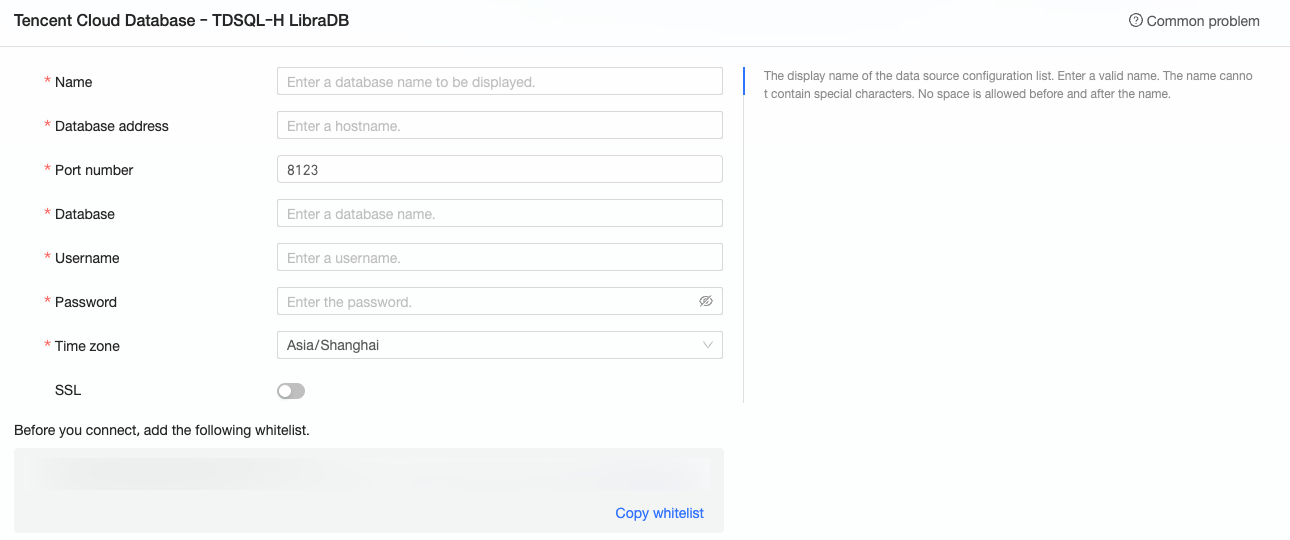Toggle password visibility eye icon
This screenshot has height=540, width=1290.
[706, 301]
